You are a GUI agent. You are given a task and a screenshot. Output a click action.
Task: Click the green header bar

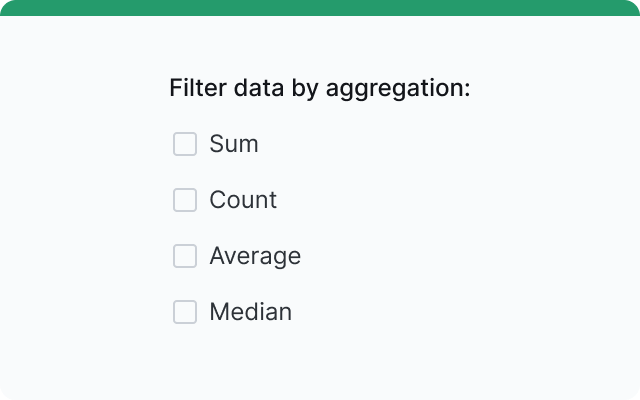(320, 7)
